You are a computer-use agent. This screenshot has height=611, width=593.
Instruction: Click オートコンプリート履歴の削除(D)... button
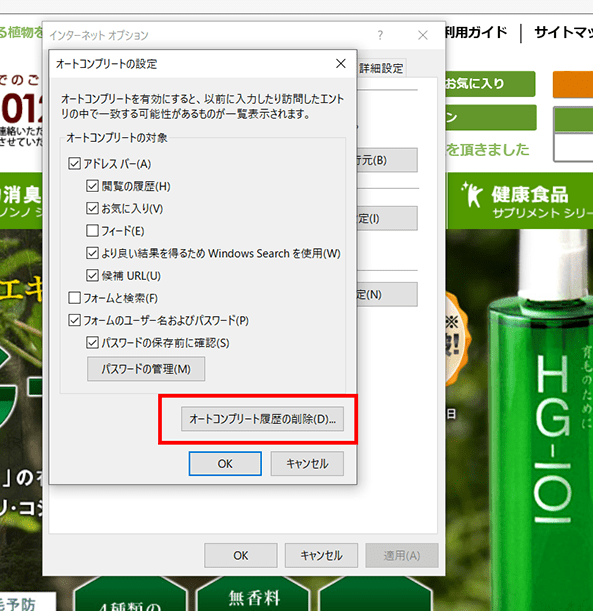tap(262, 419)
